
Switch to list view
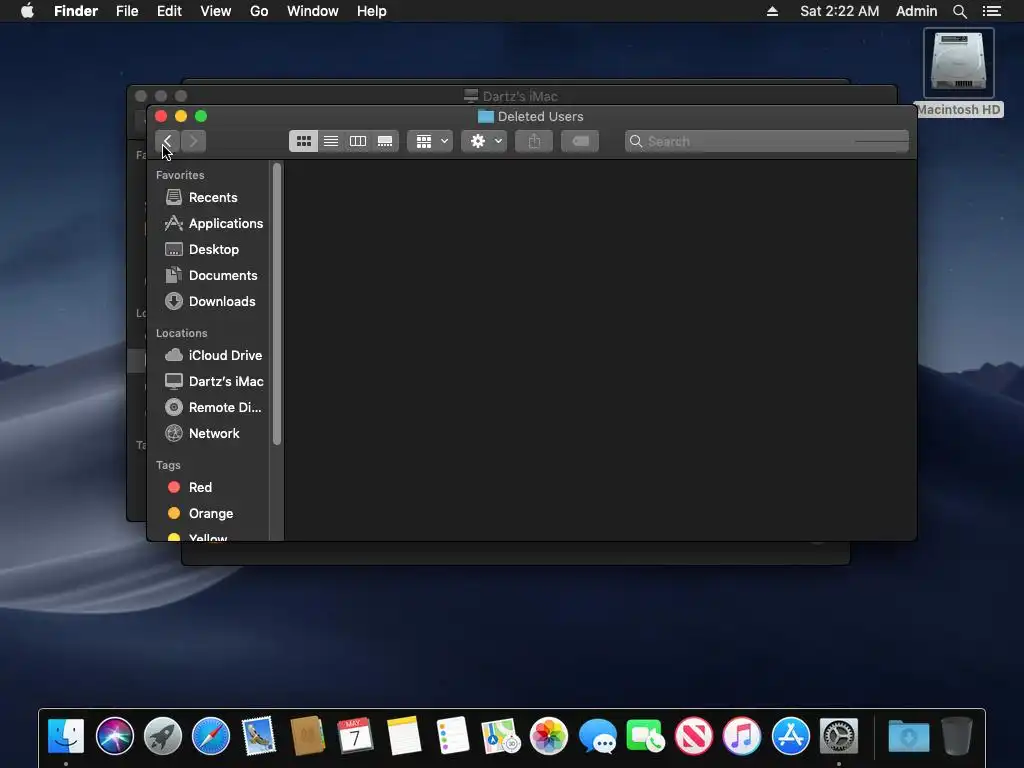tap(331, 141)
